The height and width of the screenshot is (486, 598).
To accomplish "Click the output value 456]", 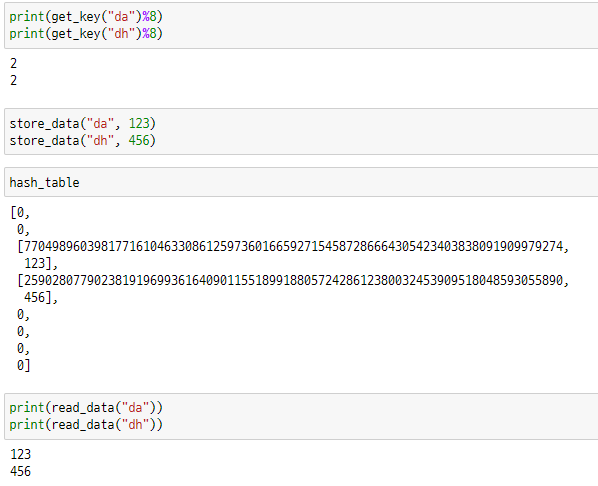I will pyautogui.click(x=38, y=298).
